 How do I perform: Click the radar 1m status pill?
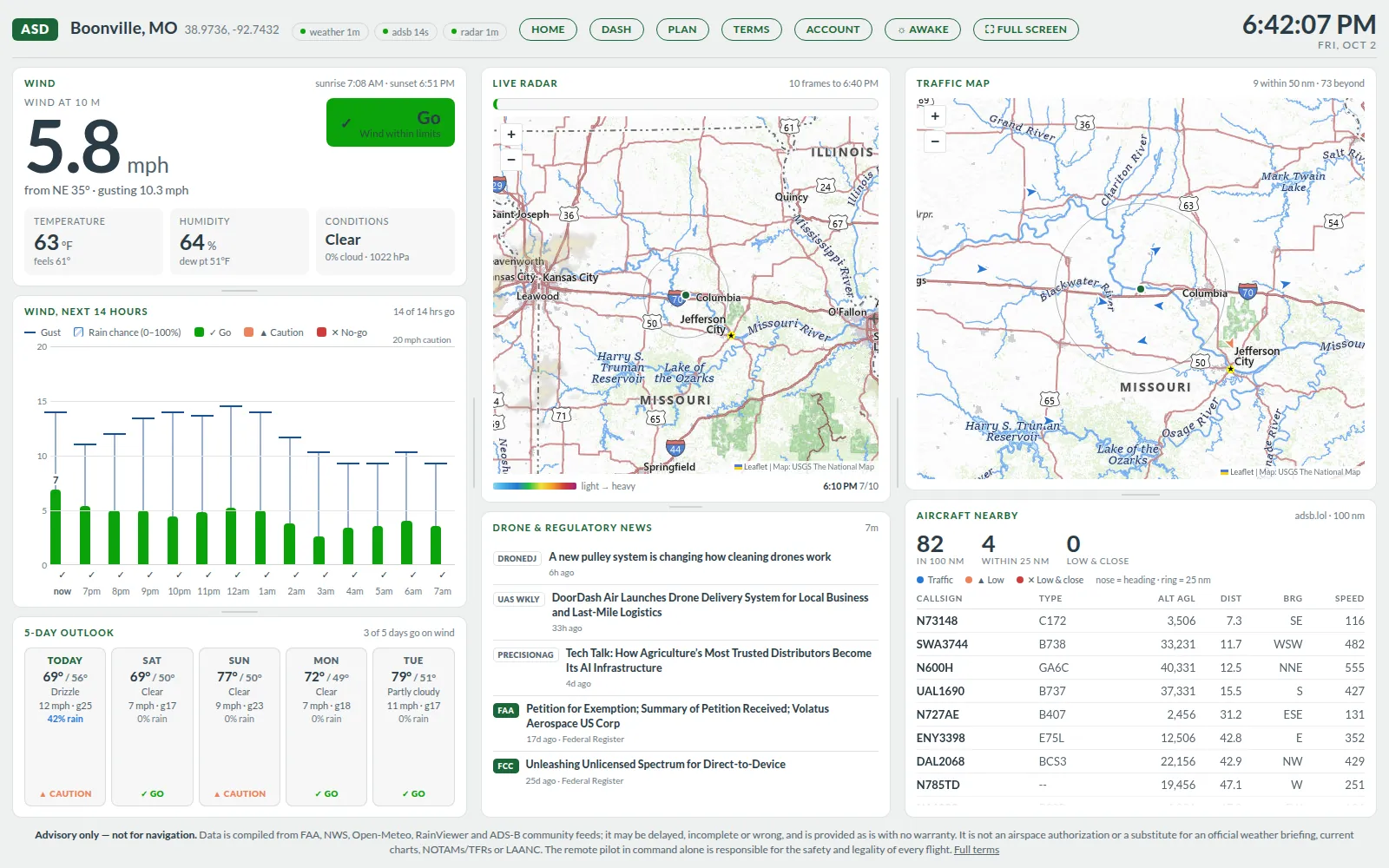point(474,32)
